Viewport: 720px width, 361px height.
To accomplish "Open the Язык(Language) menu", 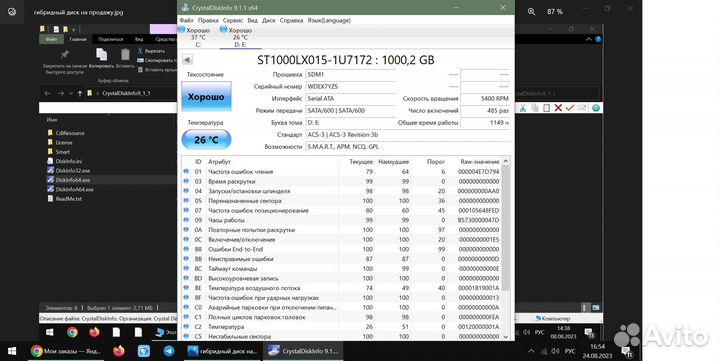I will tap(329, 20).
